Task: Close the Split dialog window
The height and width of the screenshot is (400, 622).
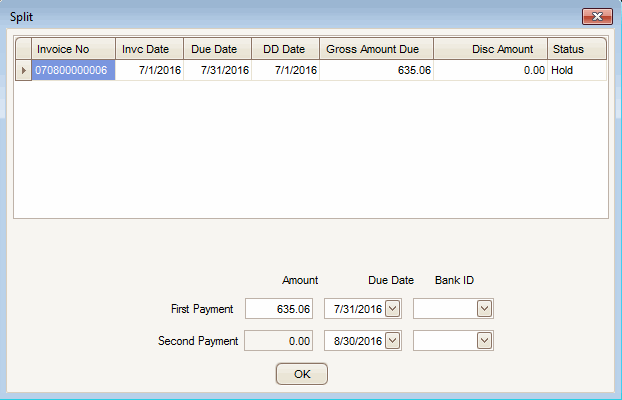Action: (x=596, y=18)
